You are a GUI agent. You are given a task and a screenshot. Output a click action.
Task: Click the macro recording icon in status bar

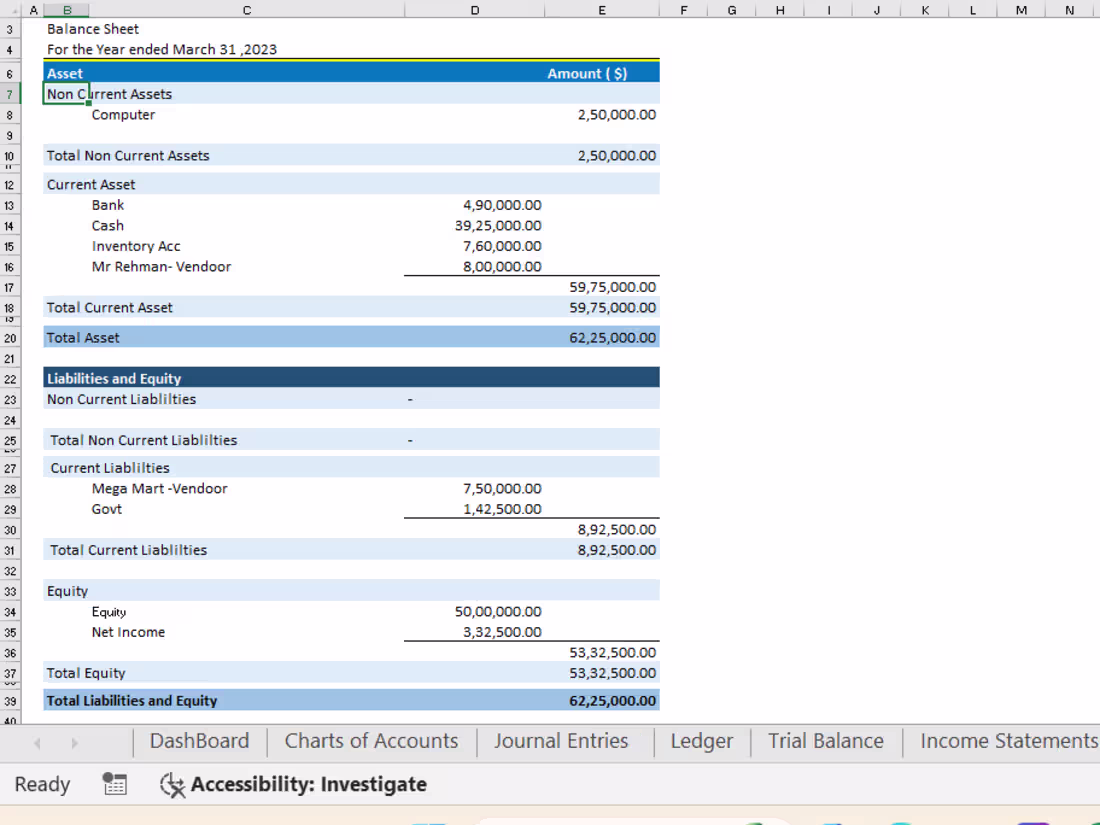coord(114,784)
